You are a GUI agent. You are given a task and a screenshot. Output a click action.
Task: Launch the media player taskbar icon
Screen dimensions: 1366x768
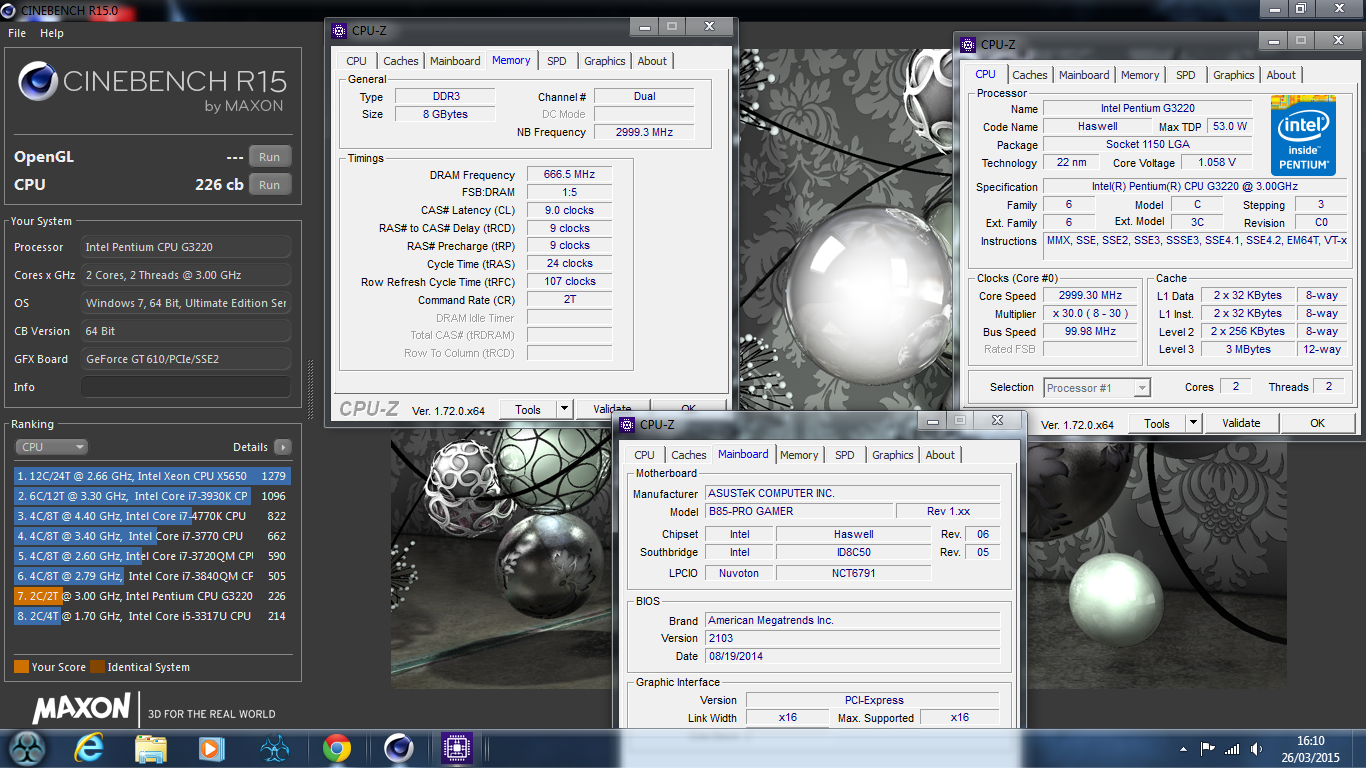[211, 748]
